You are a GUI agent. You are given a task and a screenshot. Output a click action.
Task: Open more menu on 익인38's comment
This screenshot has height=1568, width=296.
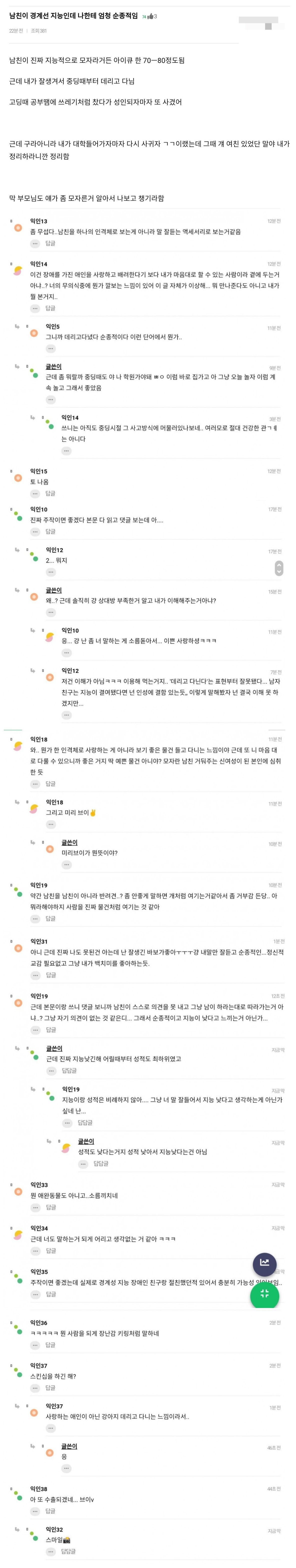coord(35,1511)
